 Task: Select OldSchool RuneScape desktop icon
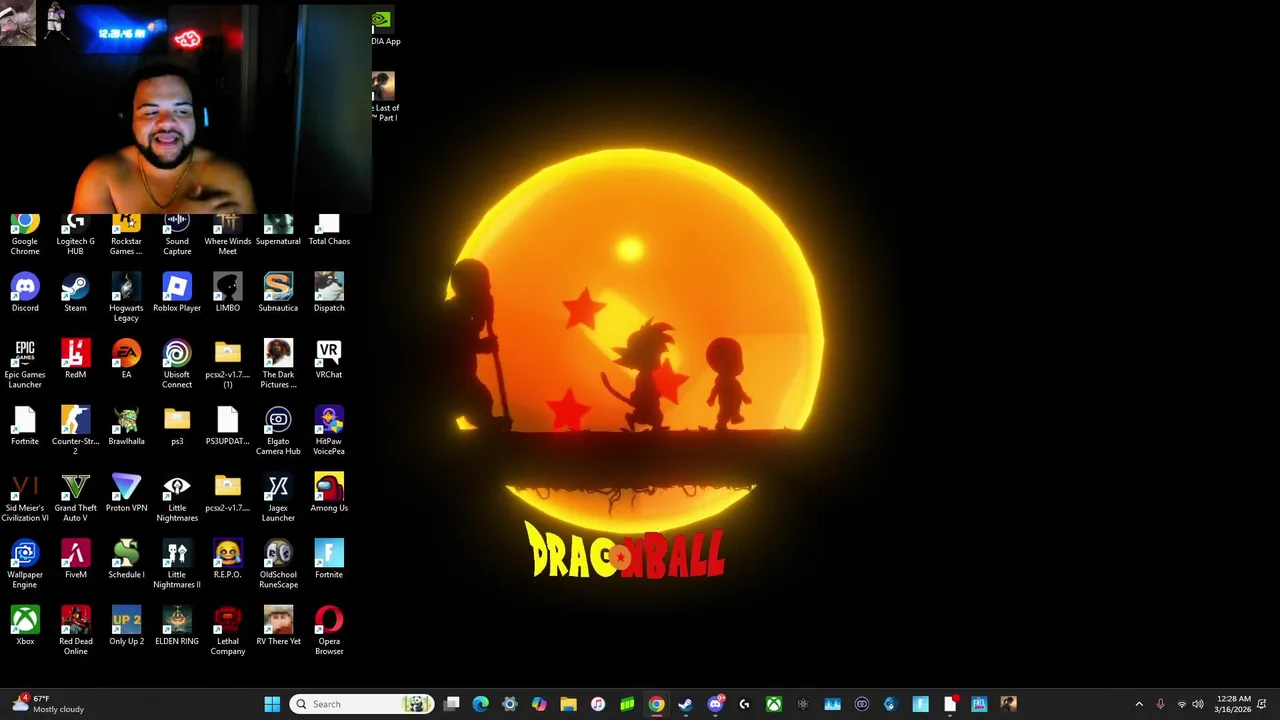pyautogui.click(x=278, y=564)
